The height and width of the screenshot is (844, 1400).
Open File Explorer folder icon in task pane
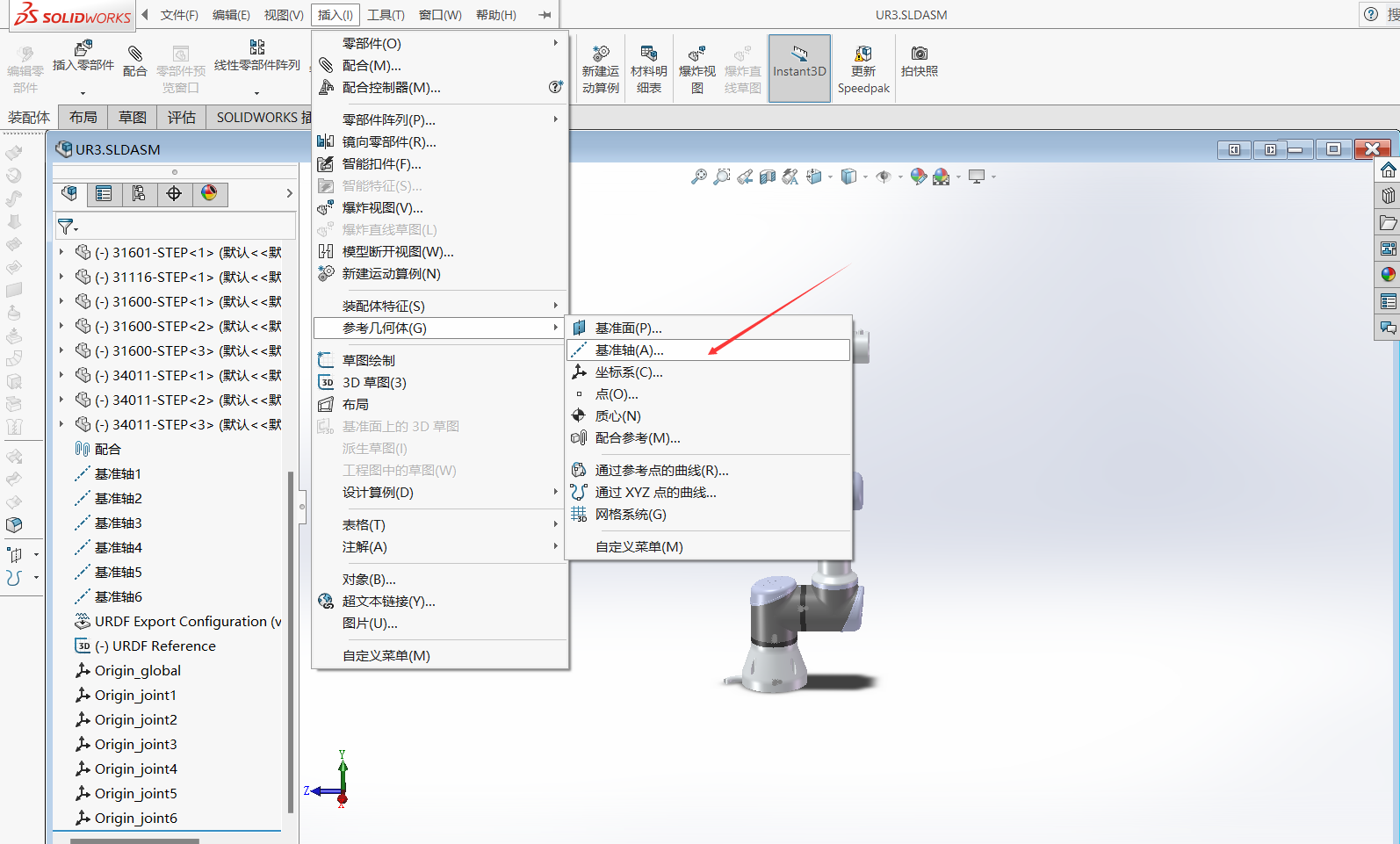[1389, 222]
